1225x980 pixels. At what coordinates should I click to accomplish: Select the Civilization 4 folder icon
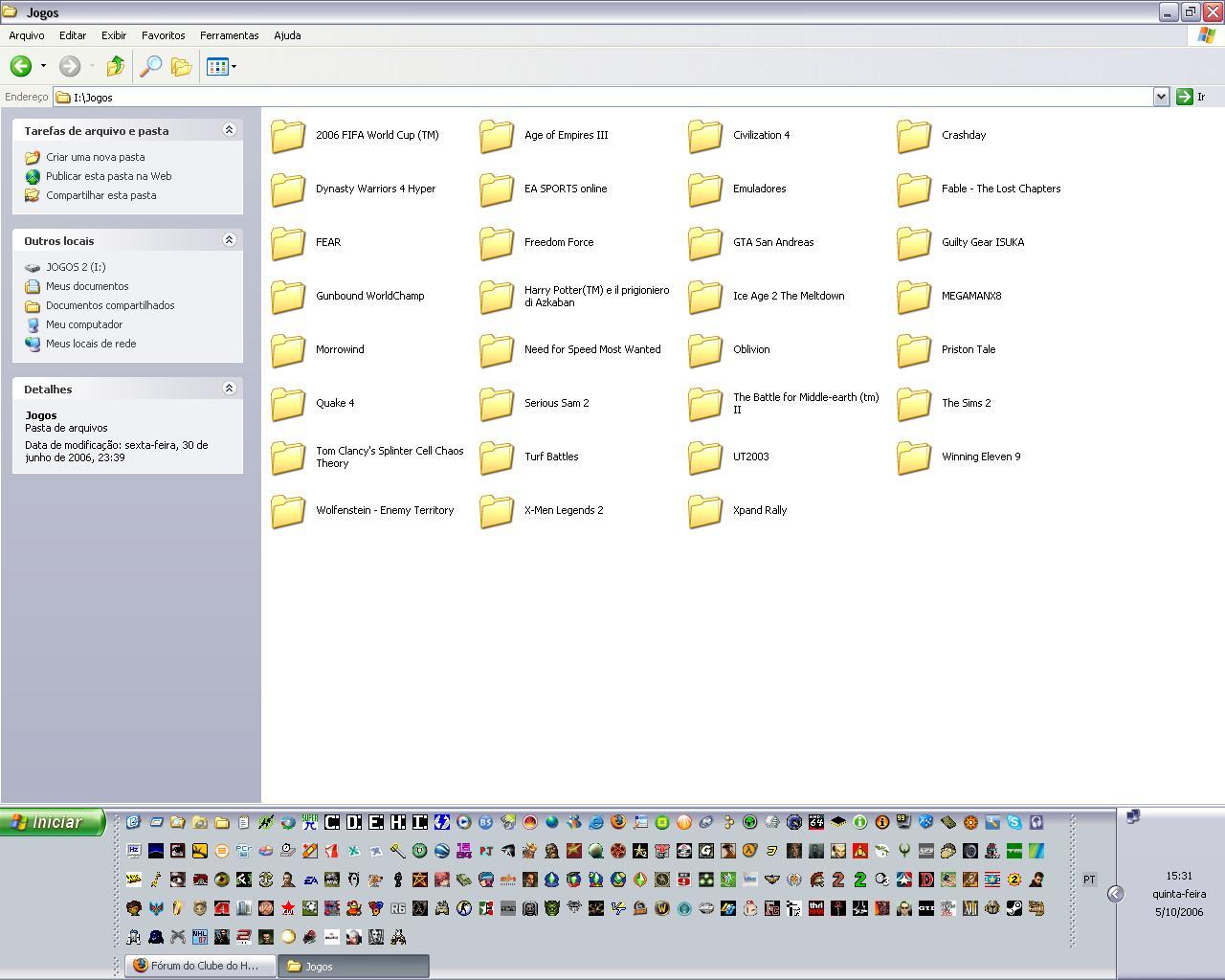704,136
